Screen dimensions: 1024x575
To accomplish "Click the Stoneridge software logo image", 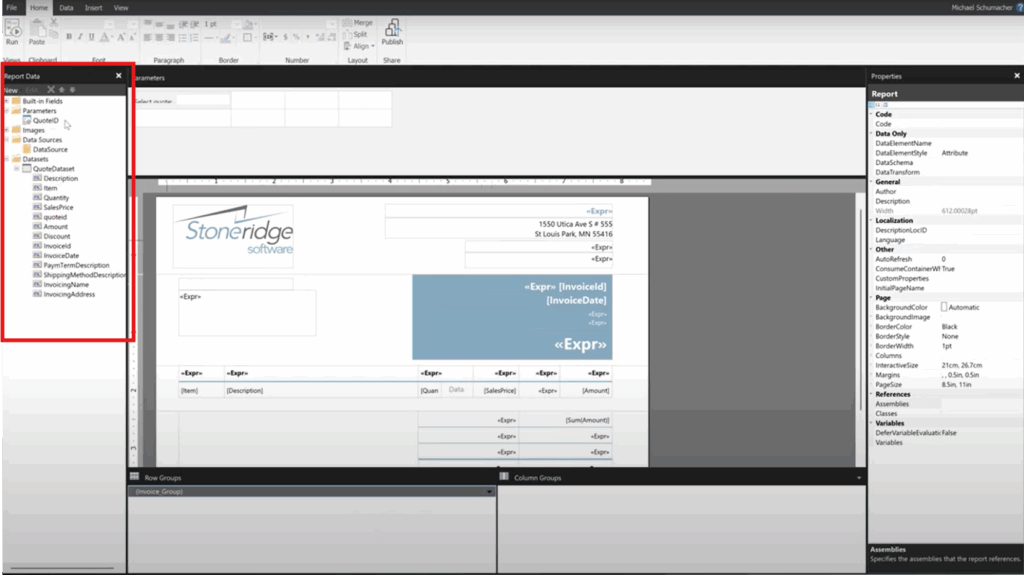I will [233, 236].
